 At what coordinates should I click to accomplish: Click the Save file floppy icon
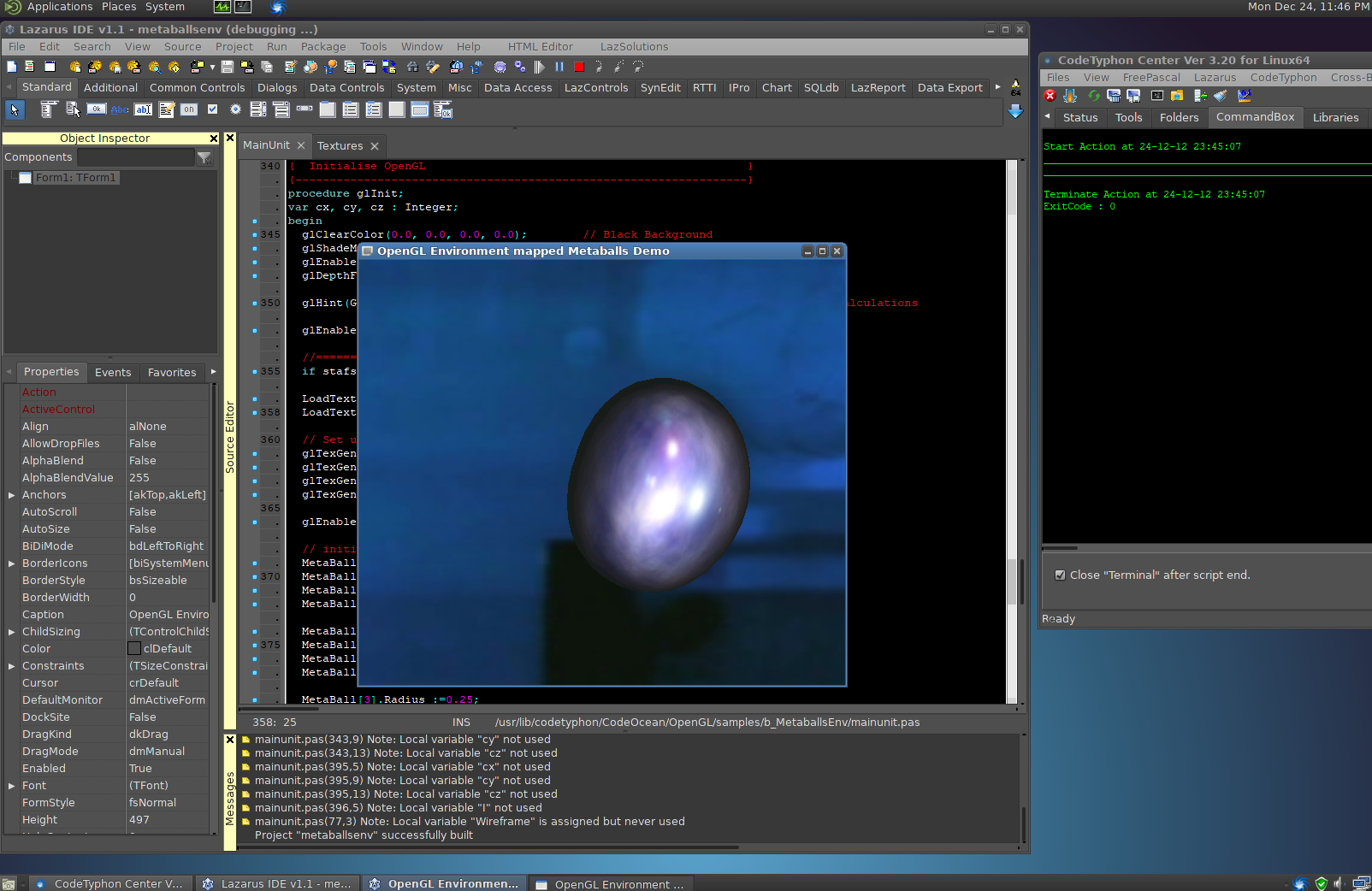click(x=228, y=67)
